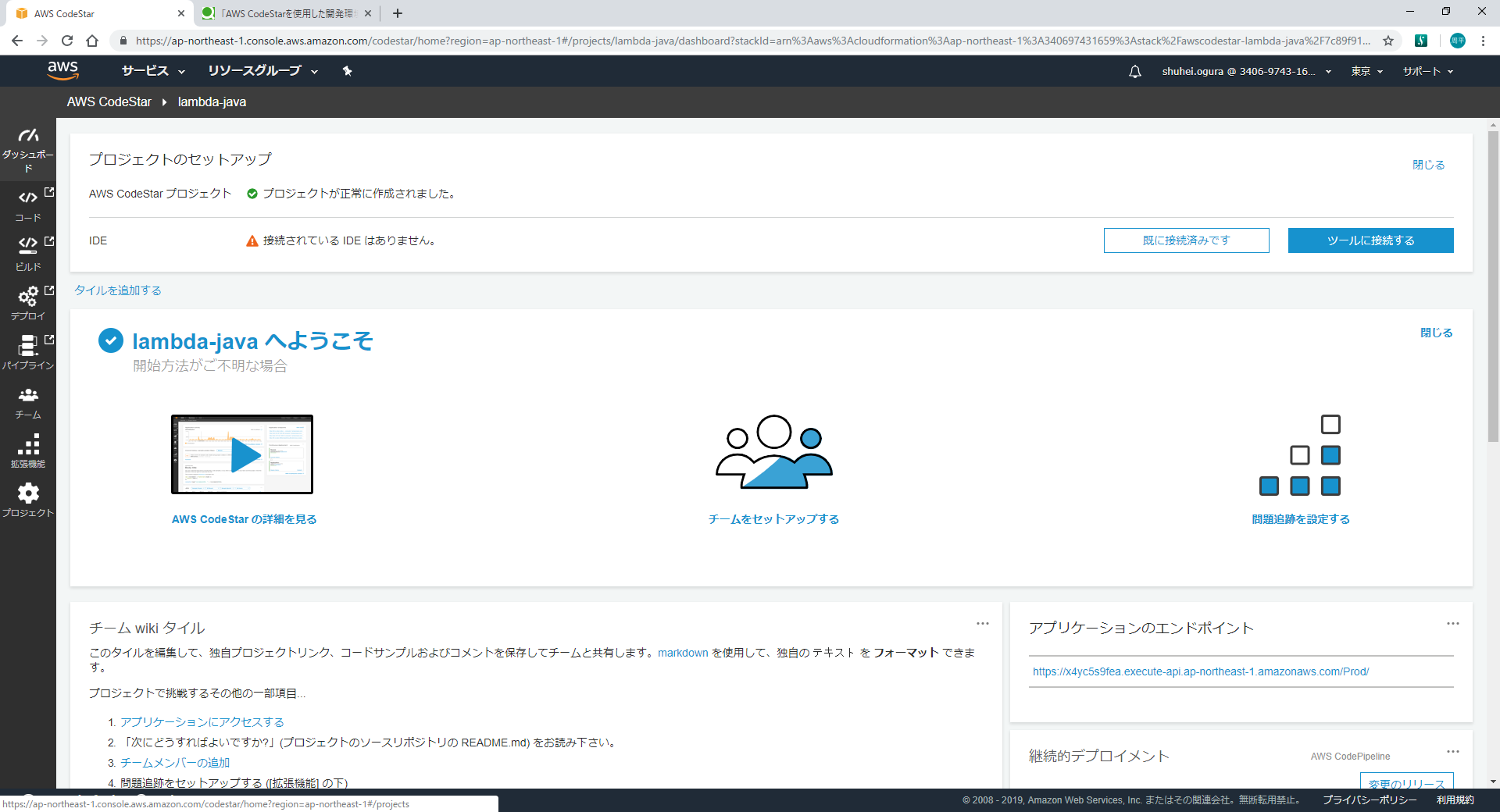
Task: Select the デプロイ sidebar icon
Action: (x=28, y=301)
